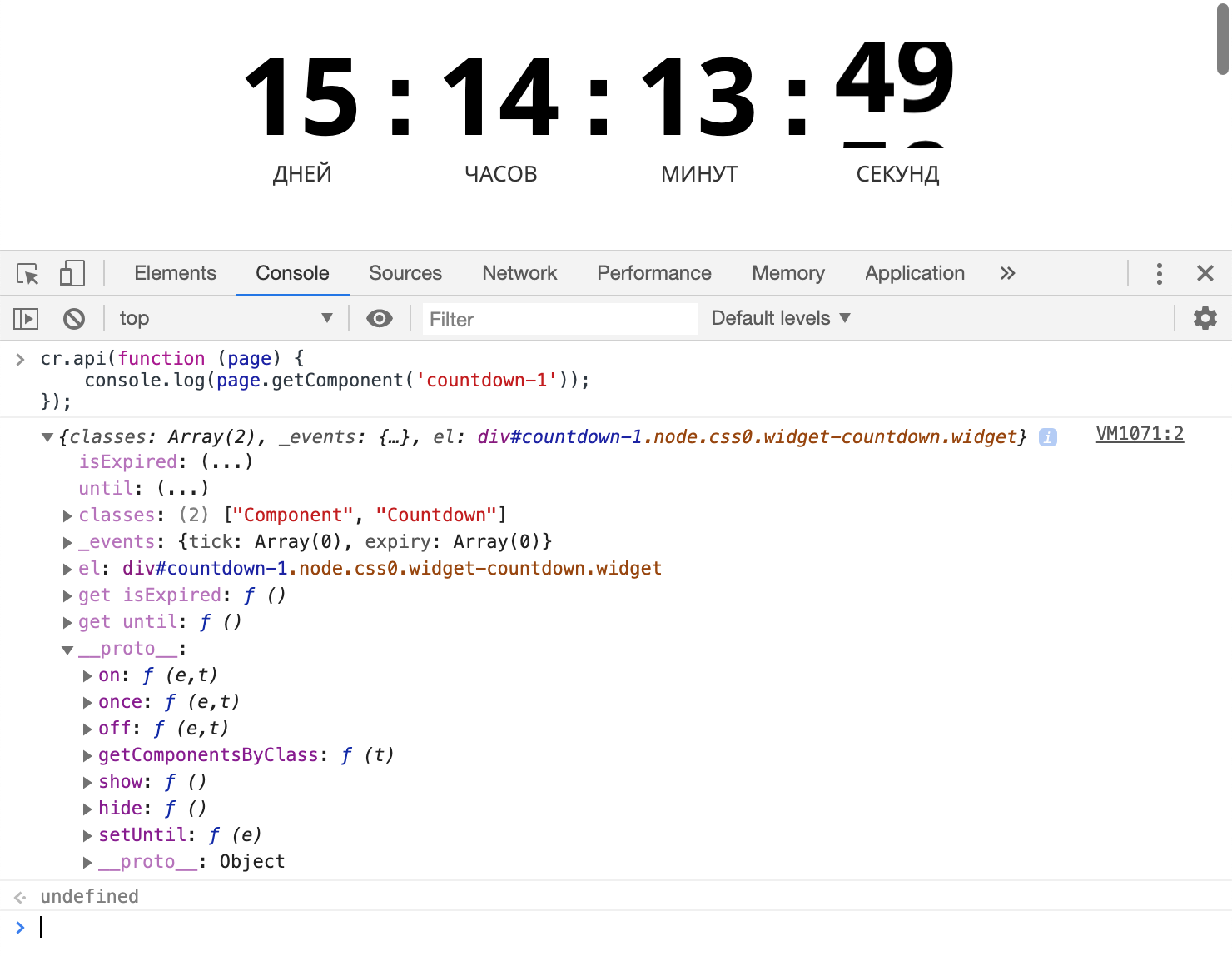Click the МИНУТ label
This screenshot has height=956, width=1232.
[x=699, y=174]
